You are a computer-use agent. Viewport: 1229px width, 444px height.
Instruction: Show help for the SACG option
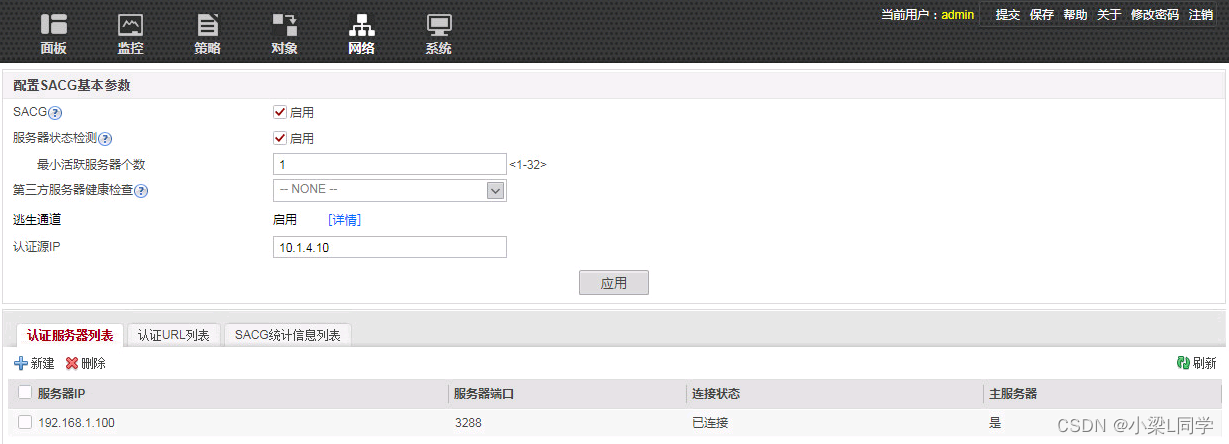point(56,113)
